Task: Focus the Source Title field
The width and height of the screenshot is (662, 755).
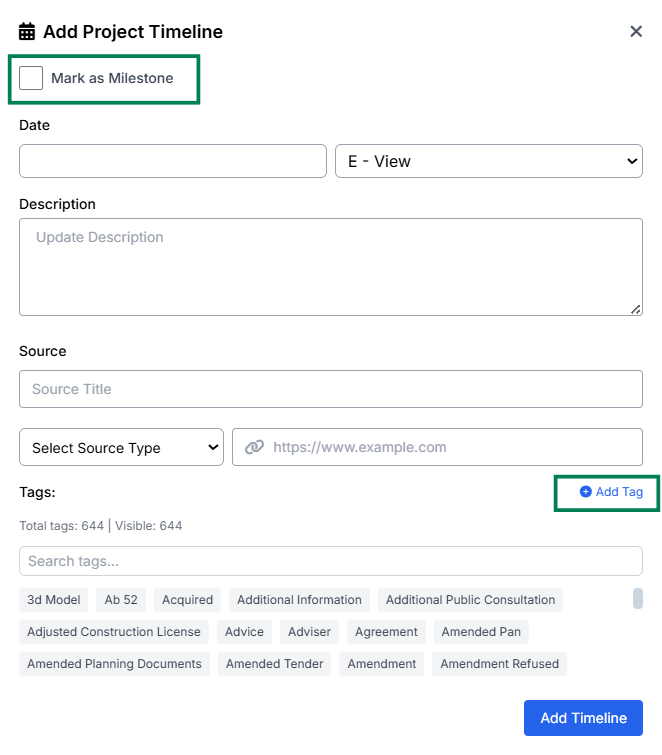Action: click(x=330, y=389)
